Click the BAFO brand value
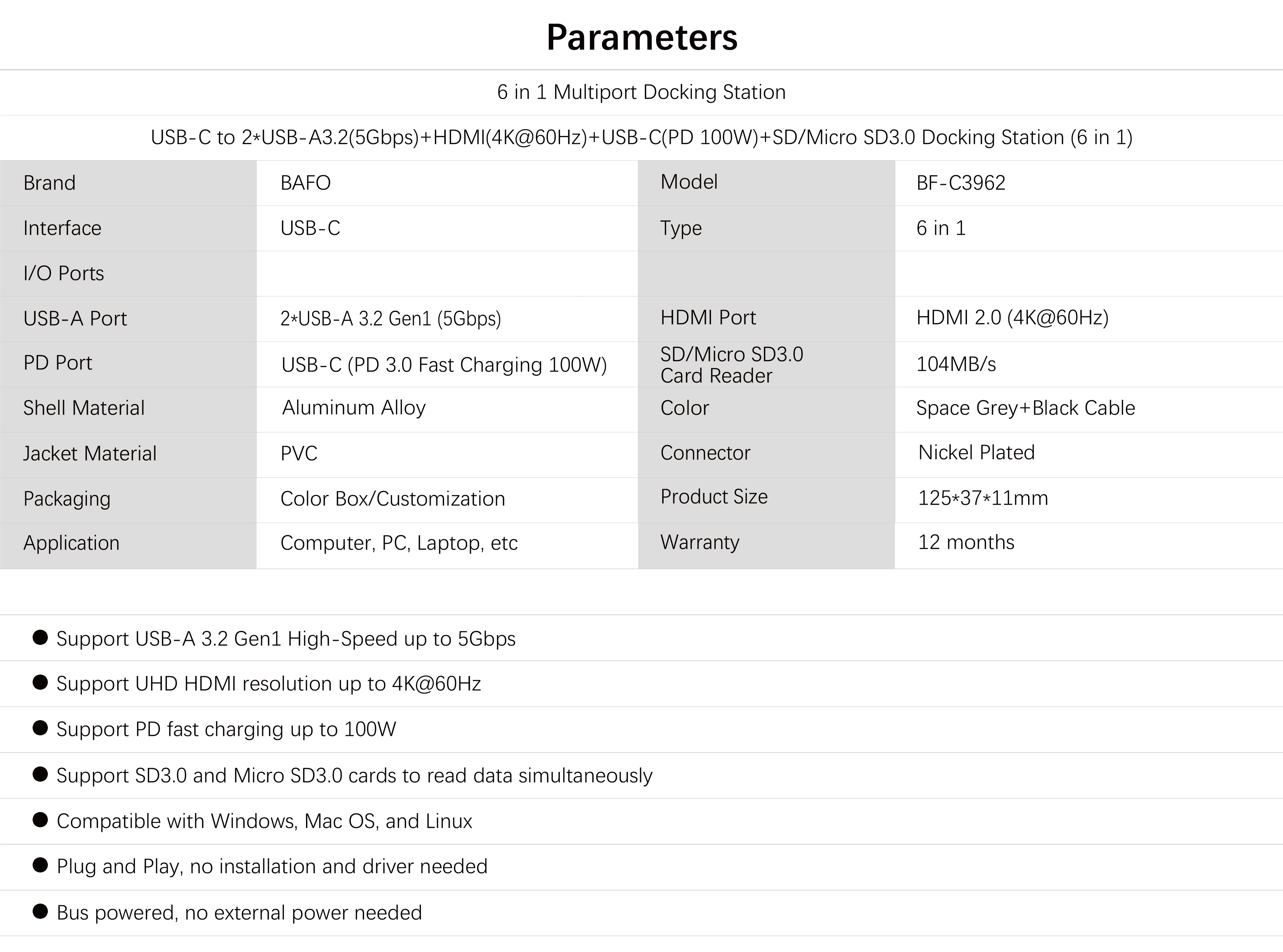Viewport: 1283px width, 952px height. coord(306,183)
